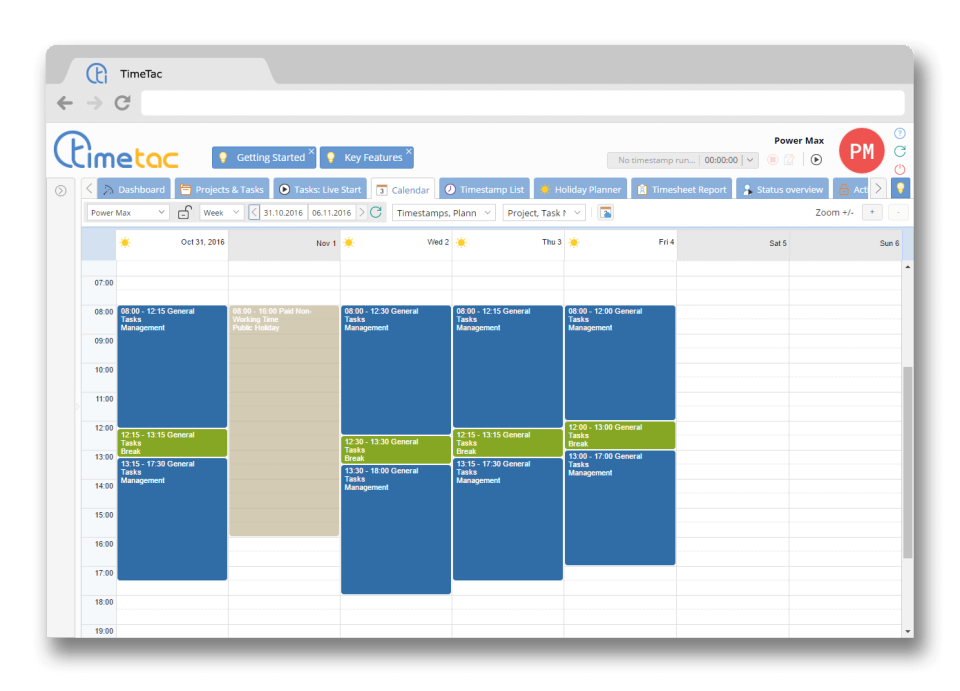Open the PM user avatar
The height and width of the screenshot is (691, 960).
861,151
